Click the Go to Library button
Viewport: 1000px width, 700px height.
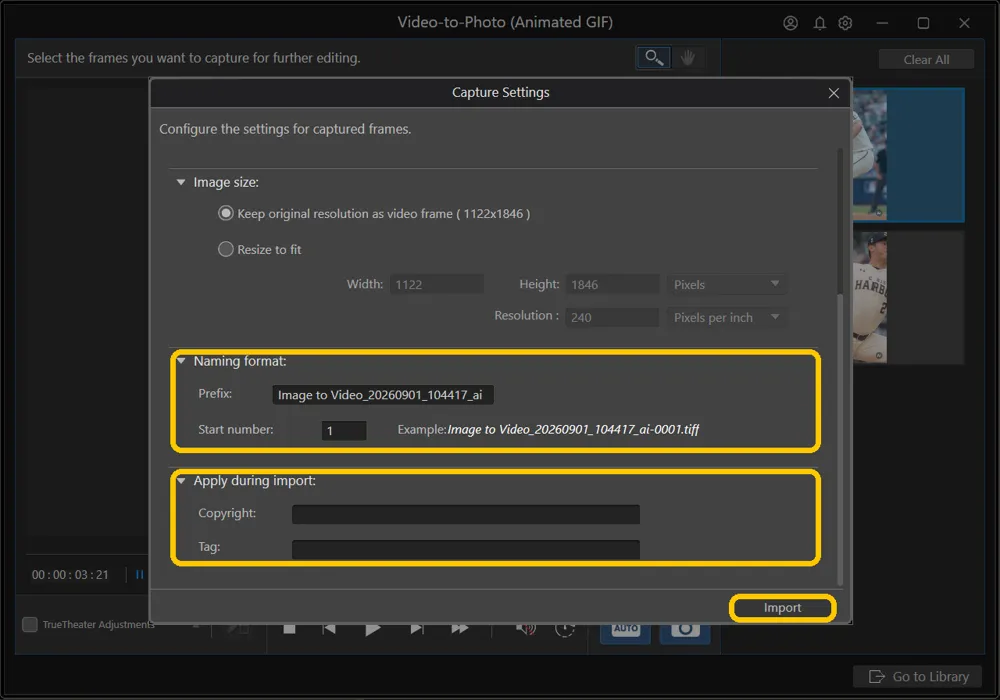coord(917,676)
